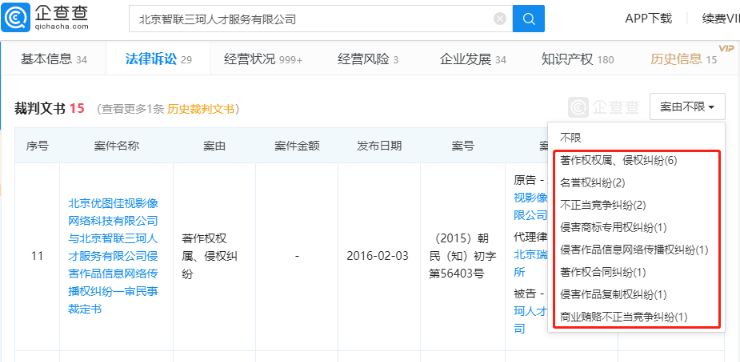Select 不正当竞争纠纷(2) option
Viewport: 740px width, 362px height.
coord(603,205)
